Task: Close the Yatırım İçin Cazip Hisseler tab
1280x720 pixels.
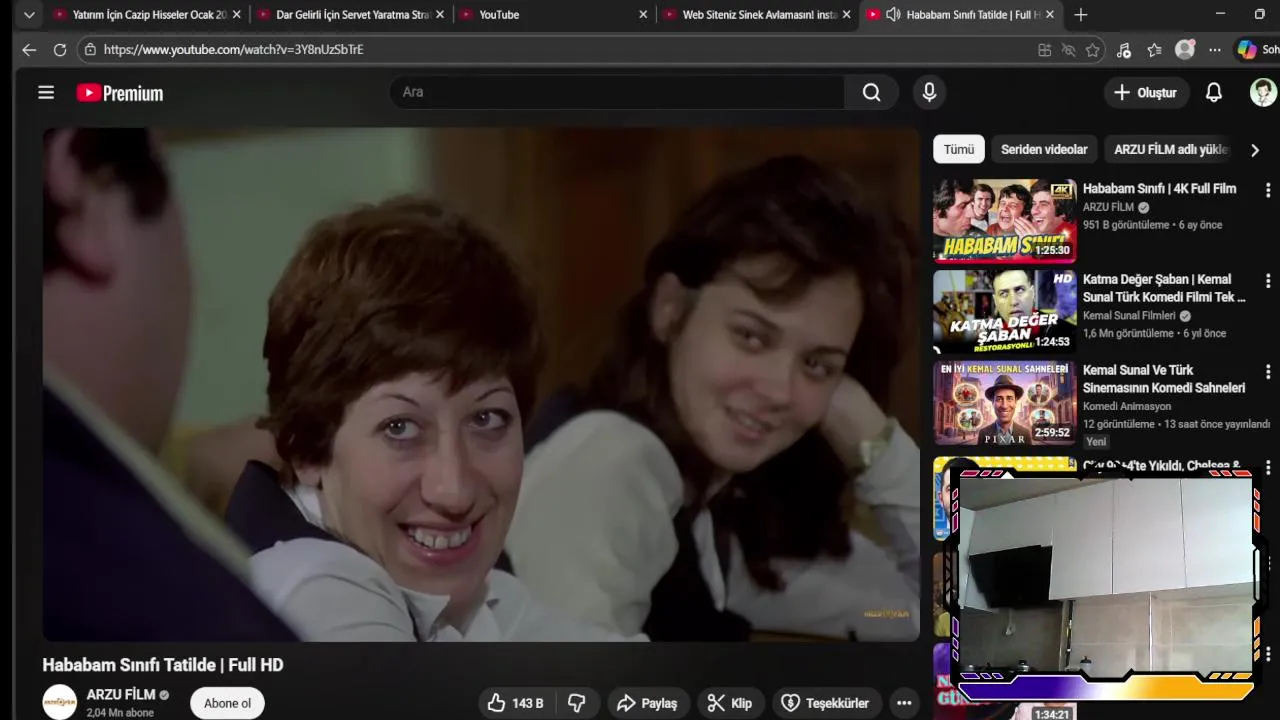Action: 237,15
